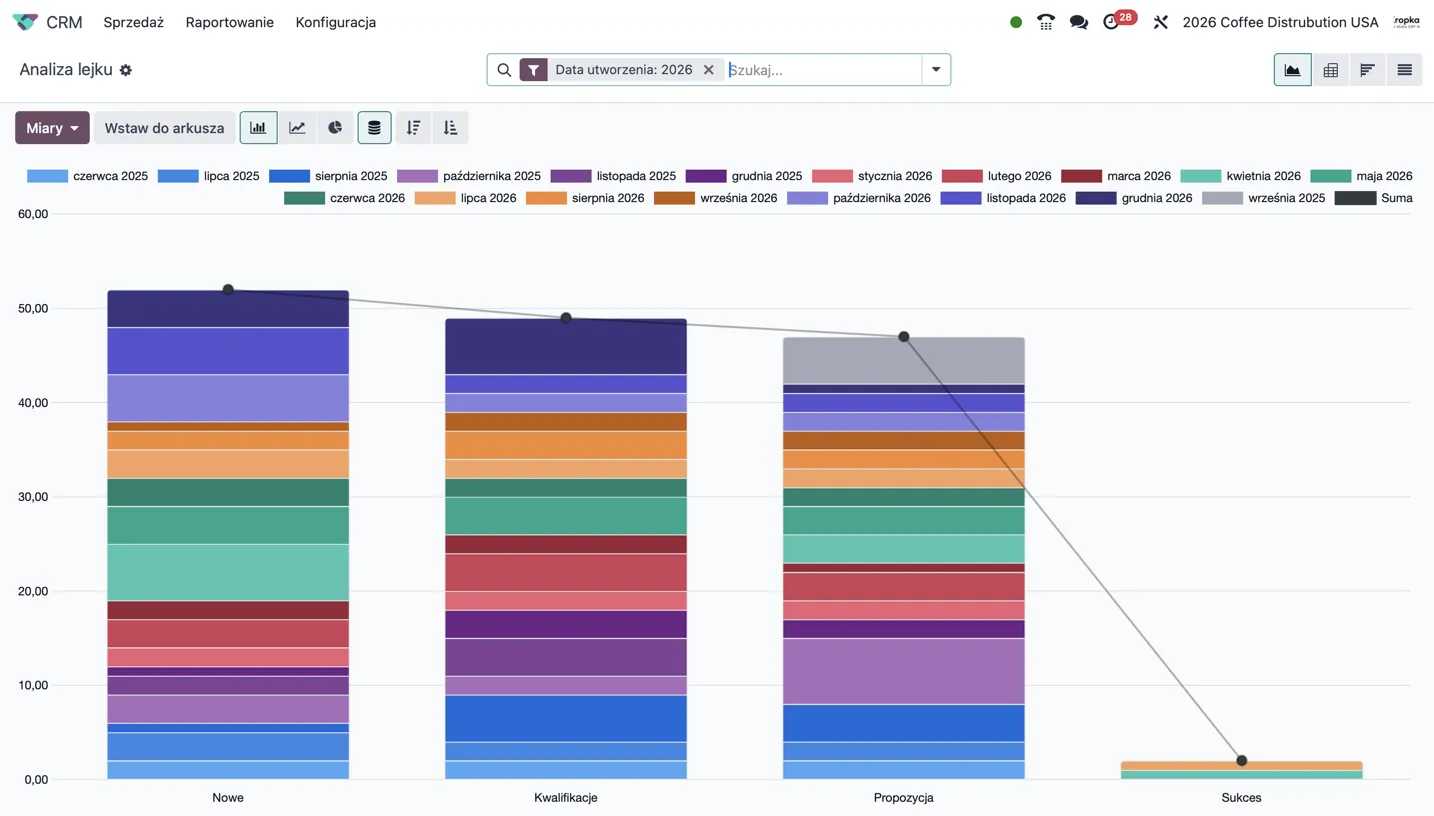The image size is (1434, 816).
Task: Select bar chart mode
Action: pyautogui.click(x=258, y=128)
